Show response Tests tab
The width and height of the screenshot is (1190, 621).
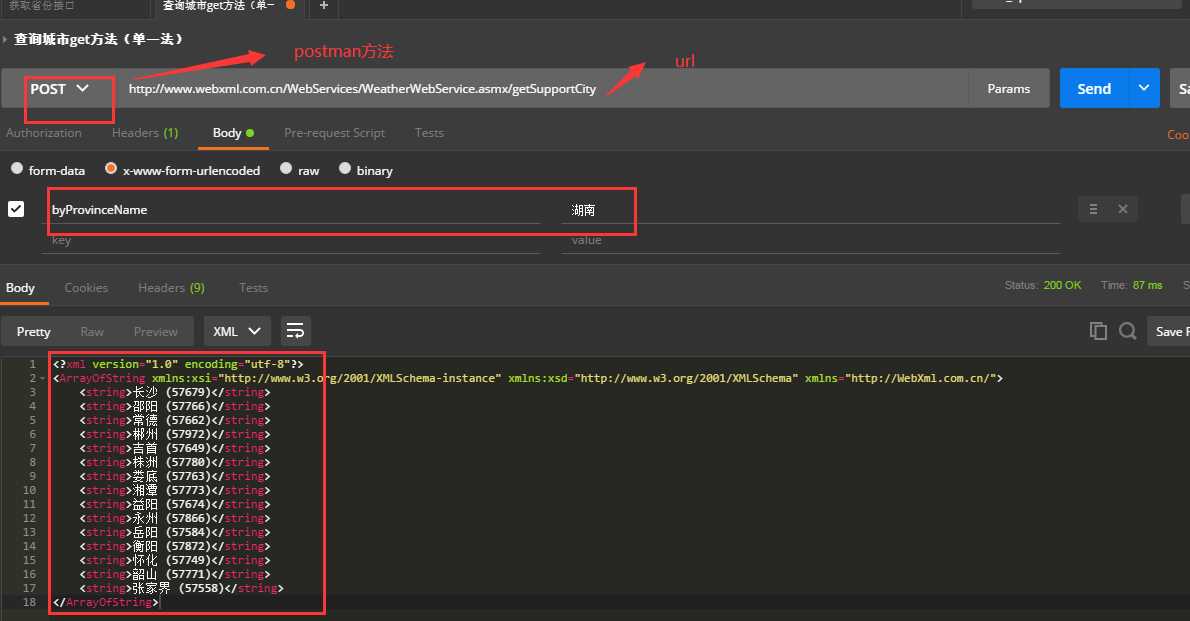click(x=253, y=288)
